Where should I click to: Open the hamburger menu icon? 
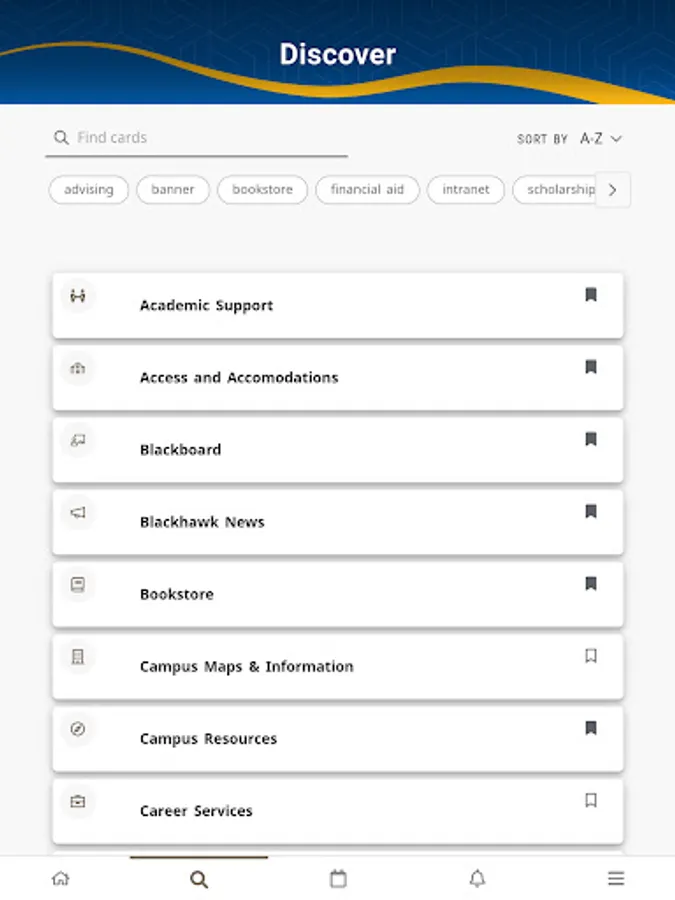(x=616, y=878)
